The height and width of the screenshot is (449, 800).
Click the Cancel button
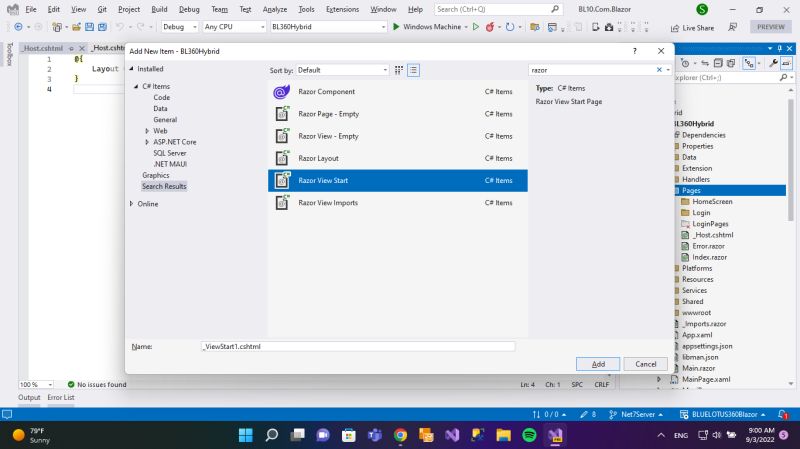click(645, 364)
